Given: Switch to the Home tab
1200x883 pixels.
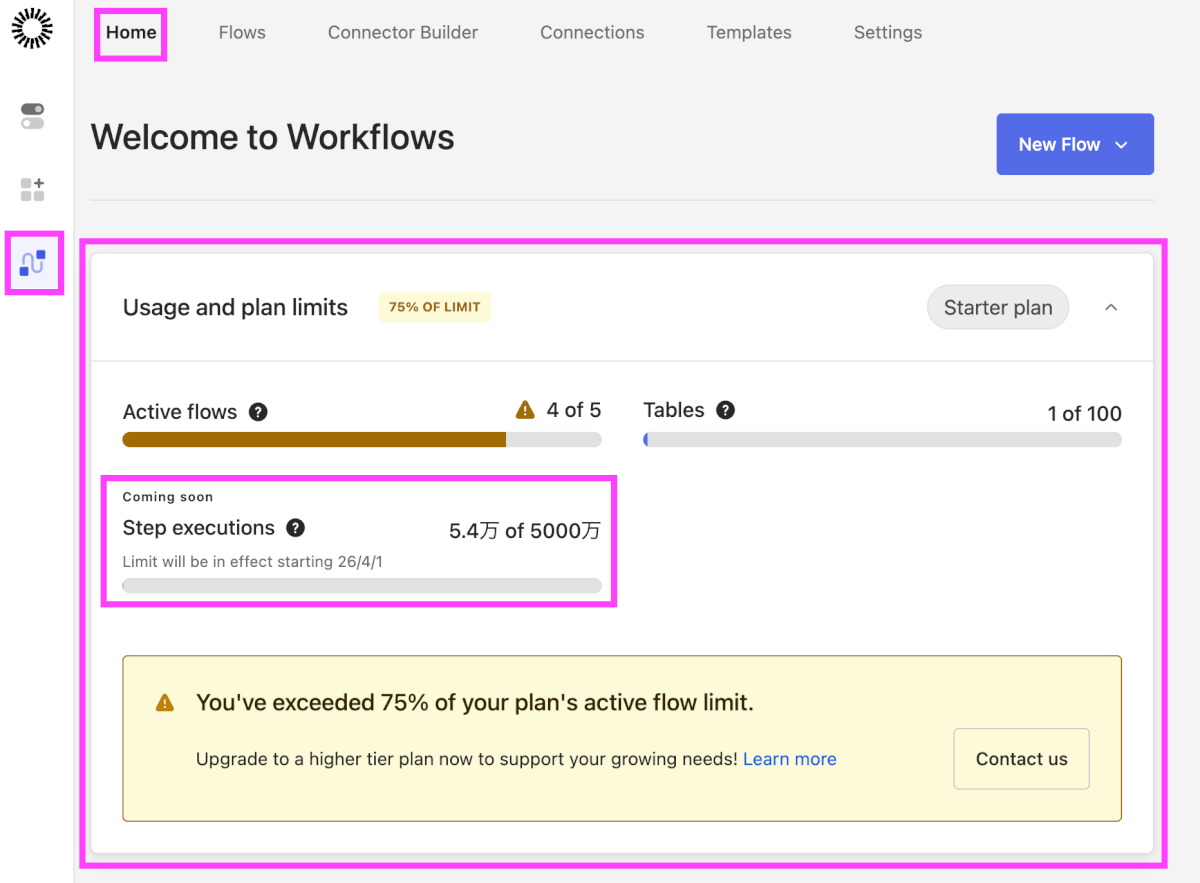Looking at the screenshot, I should coord(131,33).
